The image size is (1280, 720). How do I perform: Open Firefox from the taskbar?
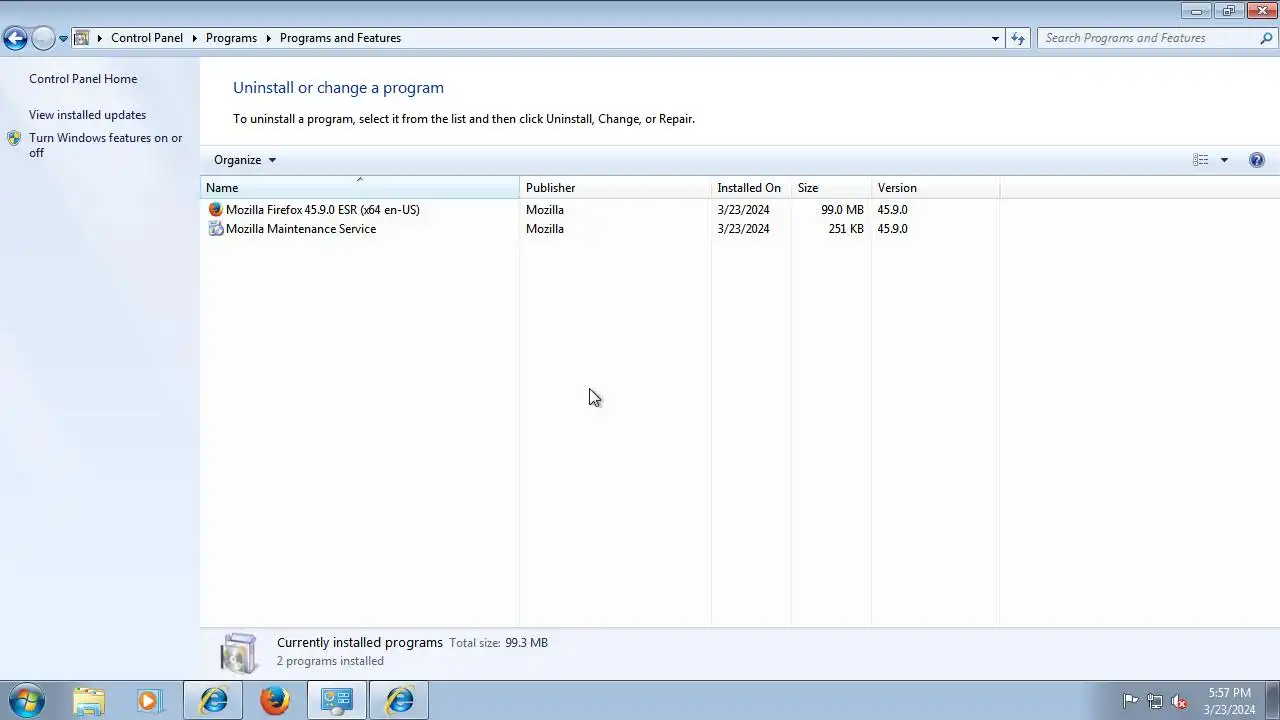pyautogui.click(x=275, y=701)
